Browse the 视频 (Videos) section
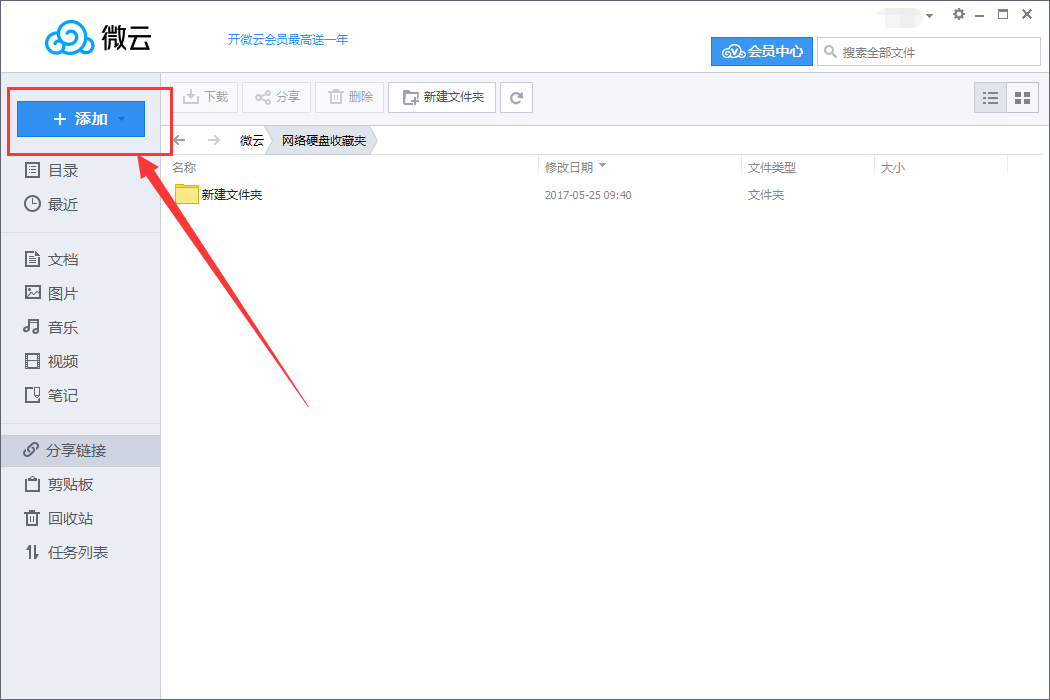Viewport: 1050px width, 700px height. coord(60,360)
